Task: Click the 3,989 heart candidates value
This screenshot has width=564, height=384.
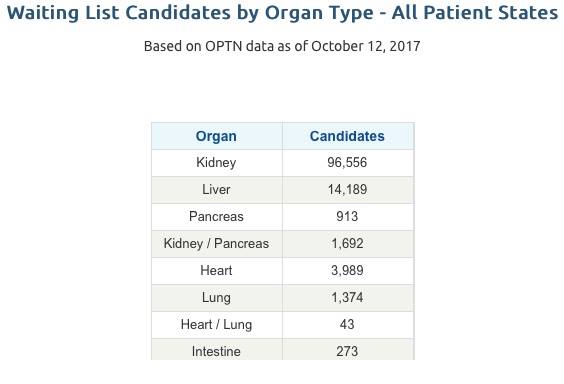Action: tap(347, 270)
